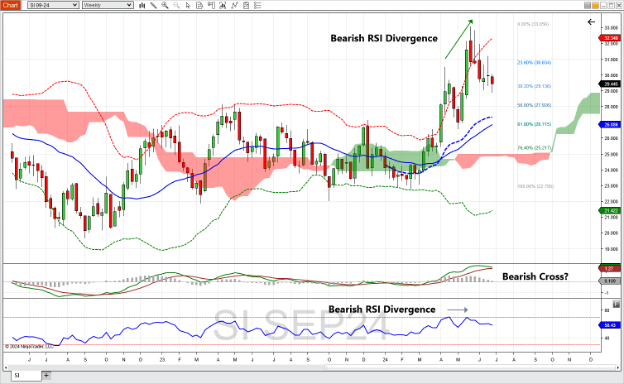Open the strategies icon in toolbar
The height and width of the screenshot is (384, 624).
pyautogui.click(x=246, y=5)
